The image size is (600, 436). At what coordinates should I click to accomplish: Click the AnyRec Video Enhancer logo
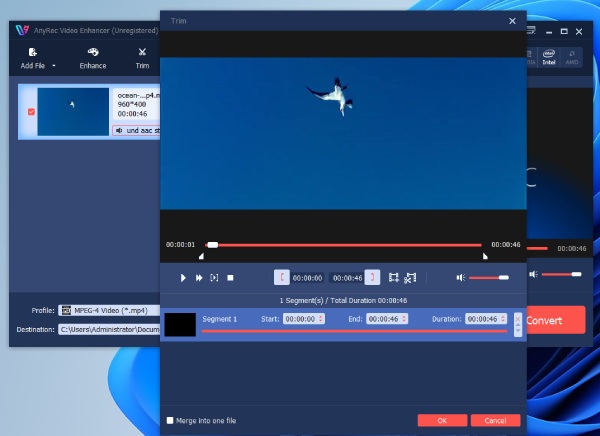(x=22, y=30)
